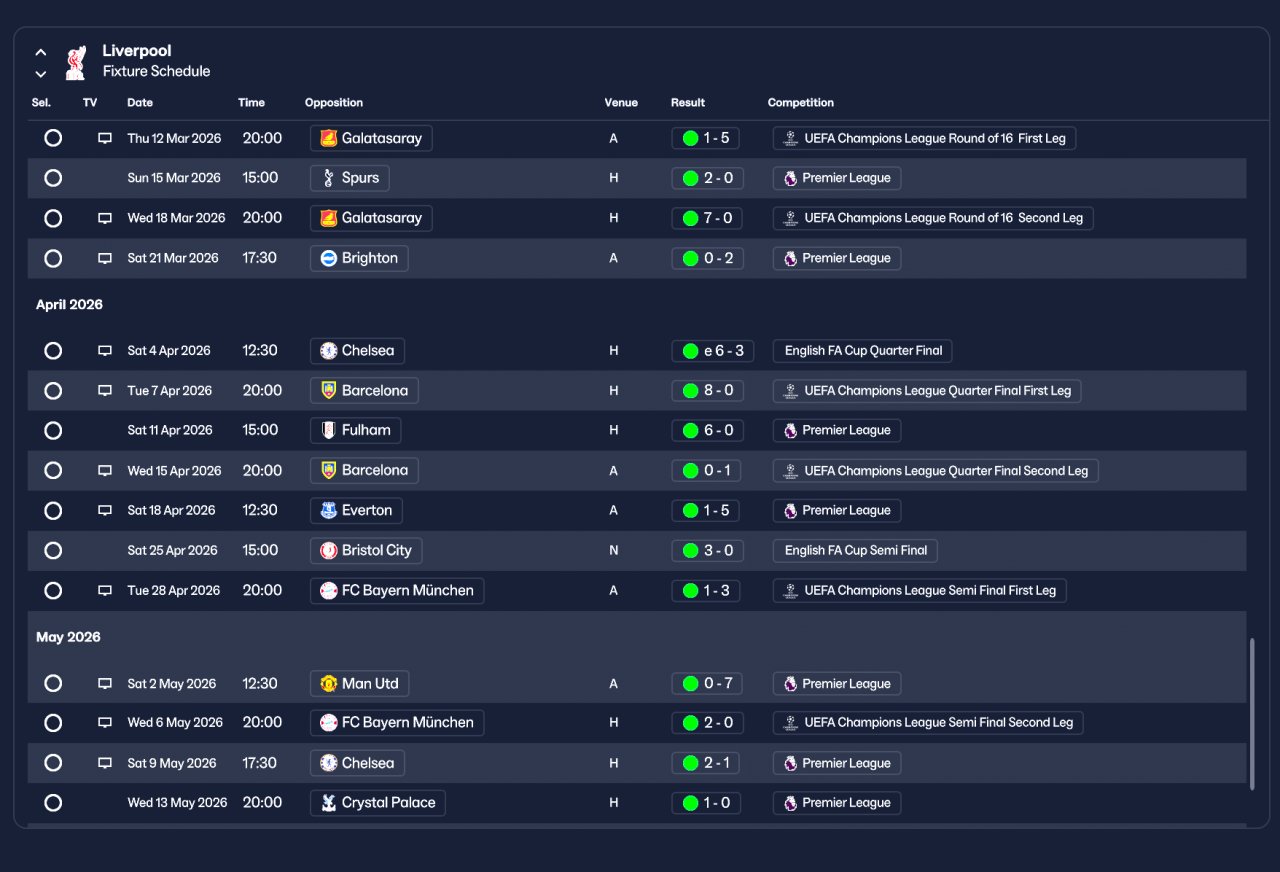The image size is (1280, 872).
Task: Click the TV icon for Sat 9 May Chelsea match
Action: [x=105, y=763]
